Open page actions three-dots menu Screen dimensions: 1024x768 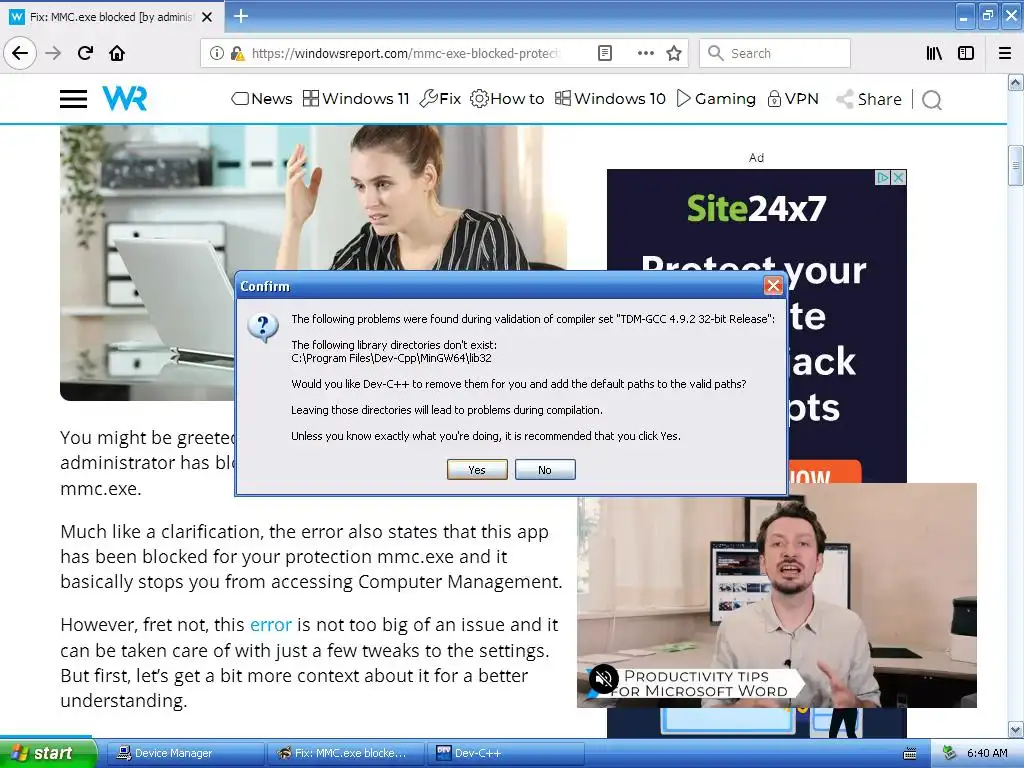645,53
